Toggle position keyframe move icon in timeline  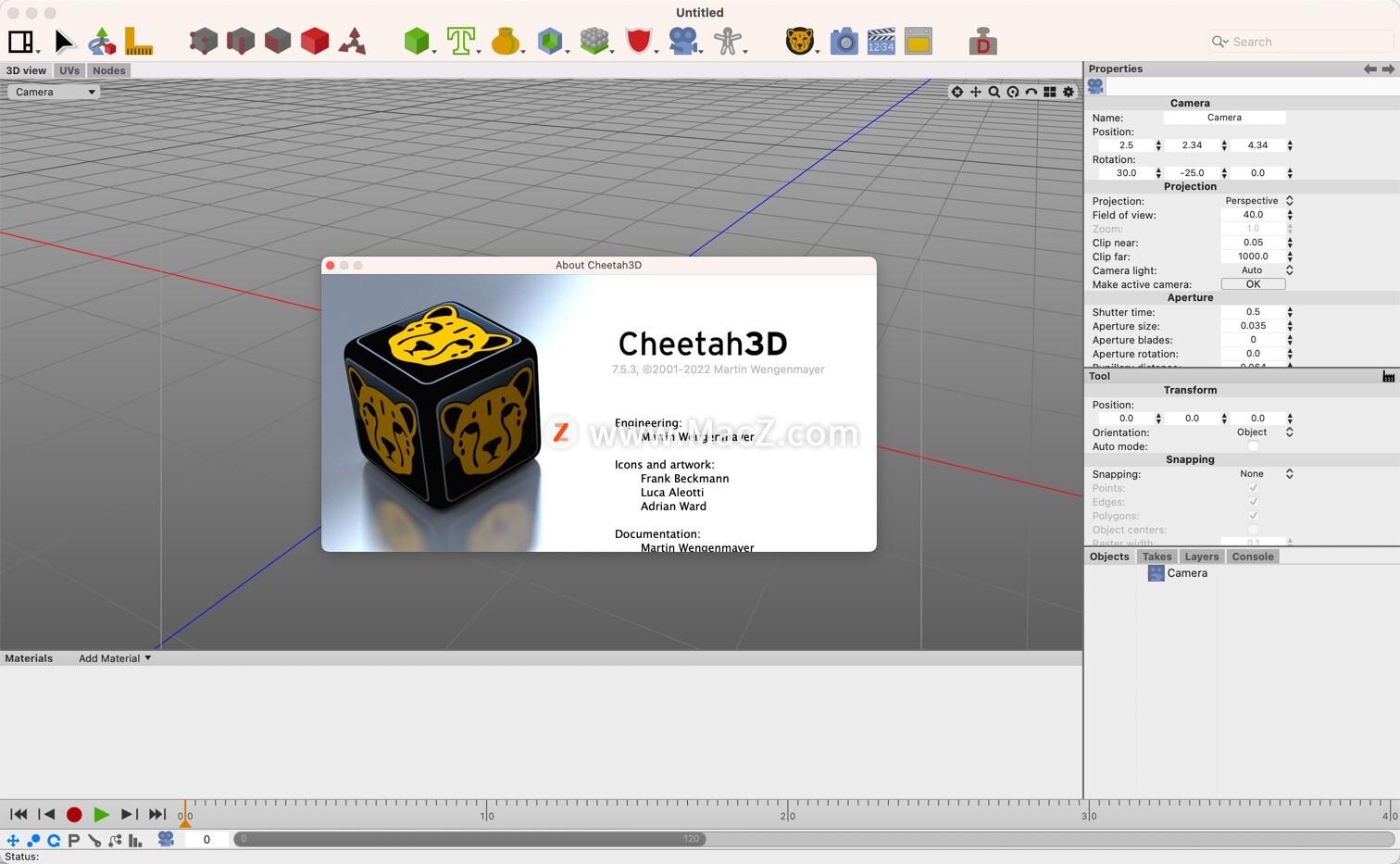13,840
